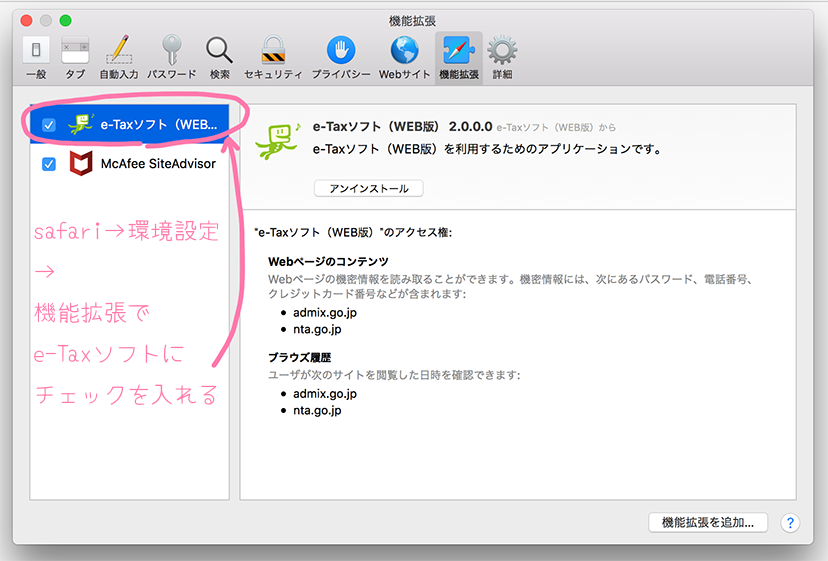The height and width of the screenshot is (561, 828).
Task: Click the ブラウズ履歴 heading
Action: (x=299, y=358)
